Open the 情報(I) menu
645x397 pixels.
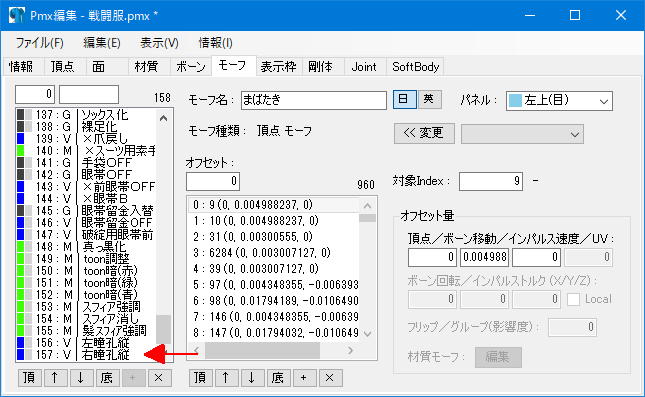(x=216, y=43)
